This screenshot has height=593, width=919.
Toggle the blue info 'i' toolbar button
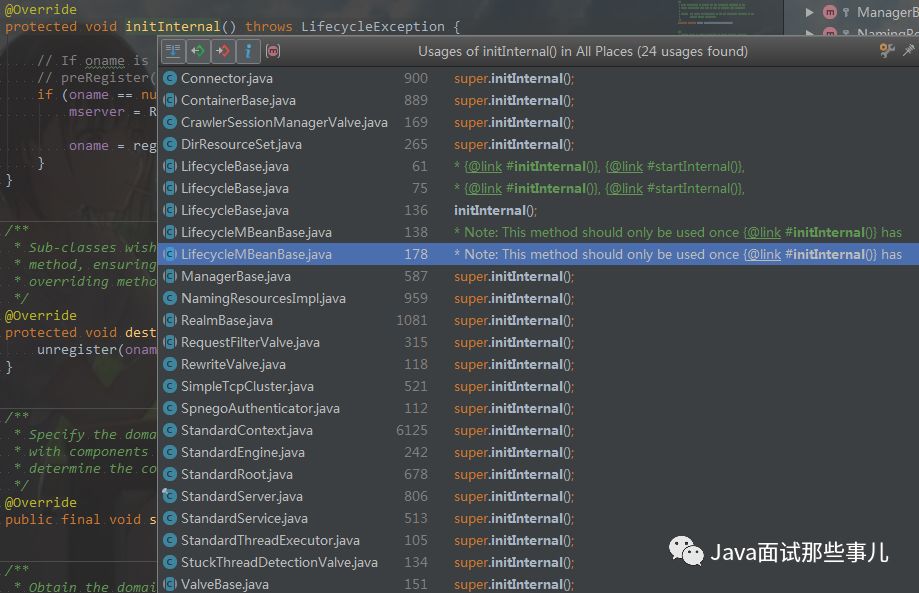[x=249, y=51]
